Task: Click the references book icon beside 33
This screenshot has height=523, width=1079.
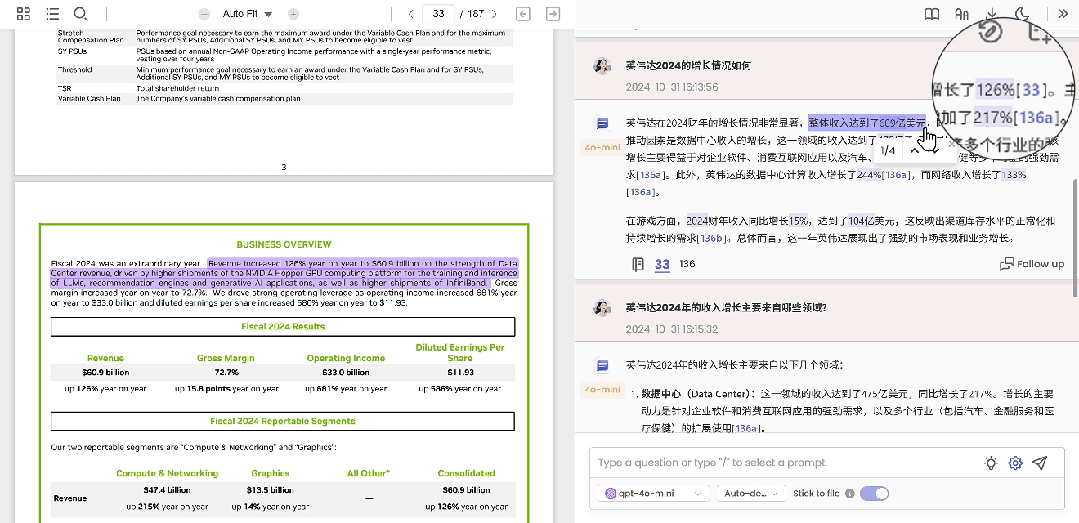Action: click(x=638, y=264)
